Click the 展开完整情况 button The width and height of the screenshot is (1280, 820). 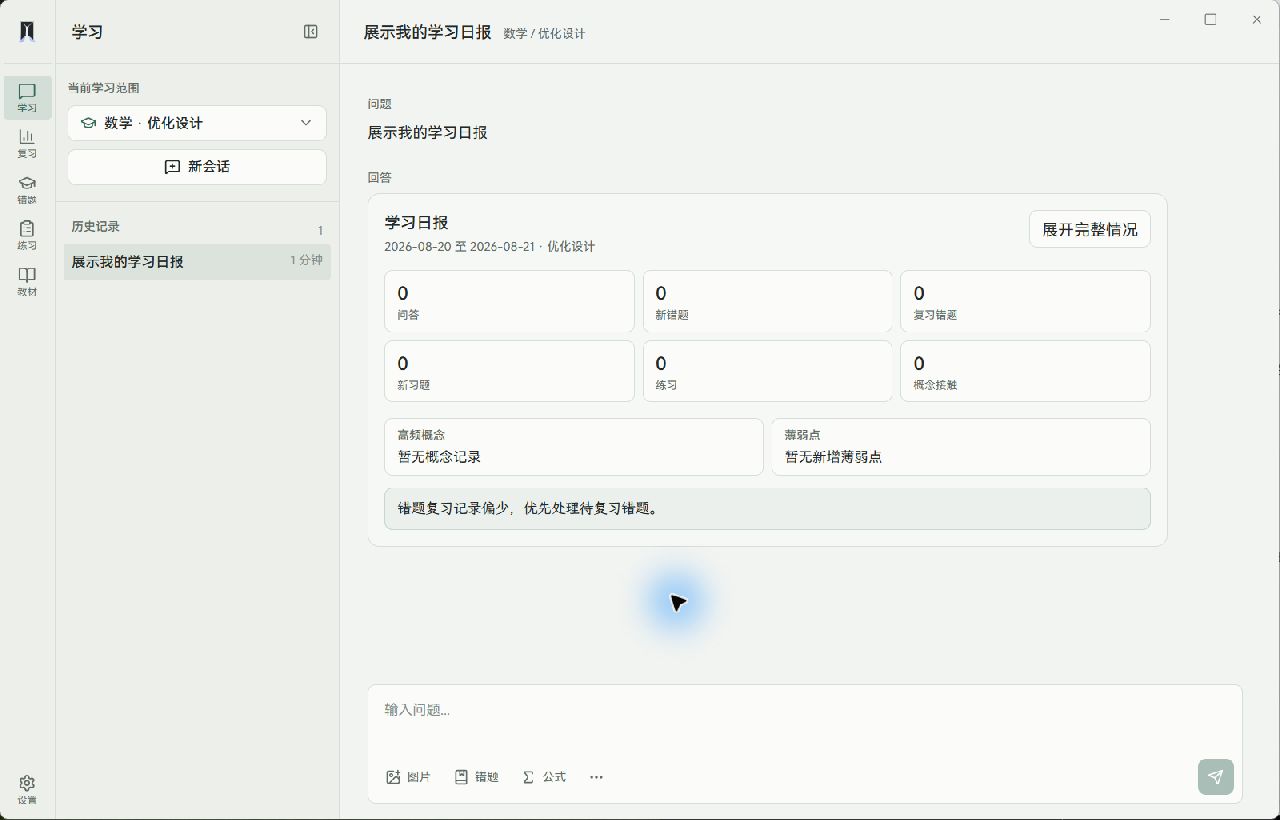1090,229
